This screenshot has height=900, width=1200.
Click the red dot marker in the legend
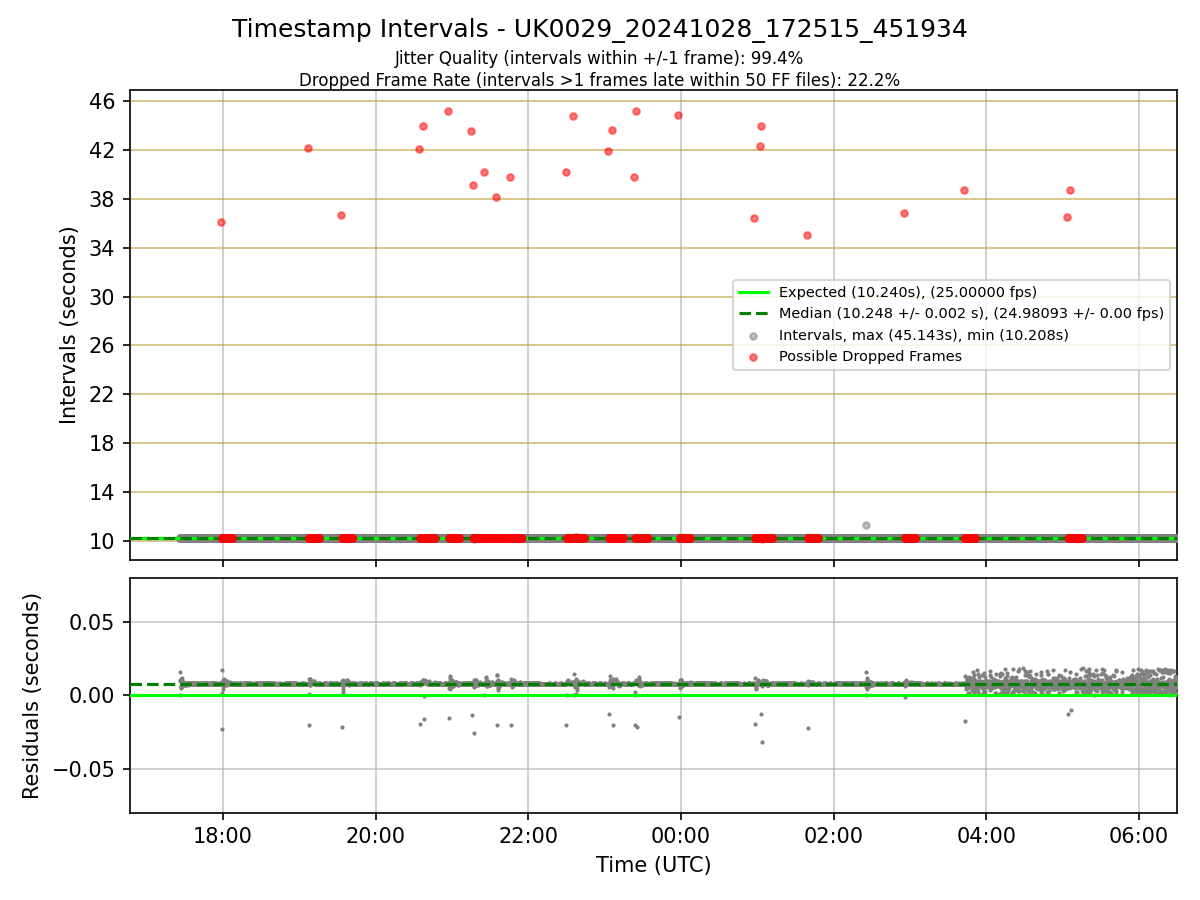pyautogui.click(x=754, y=357)
